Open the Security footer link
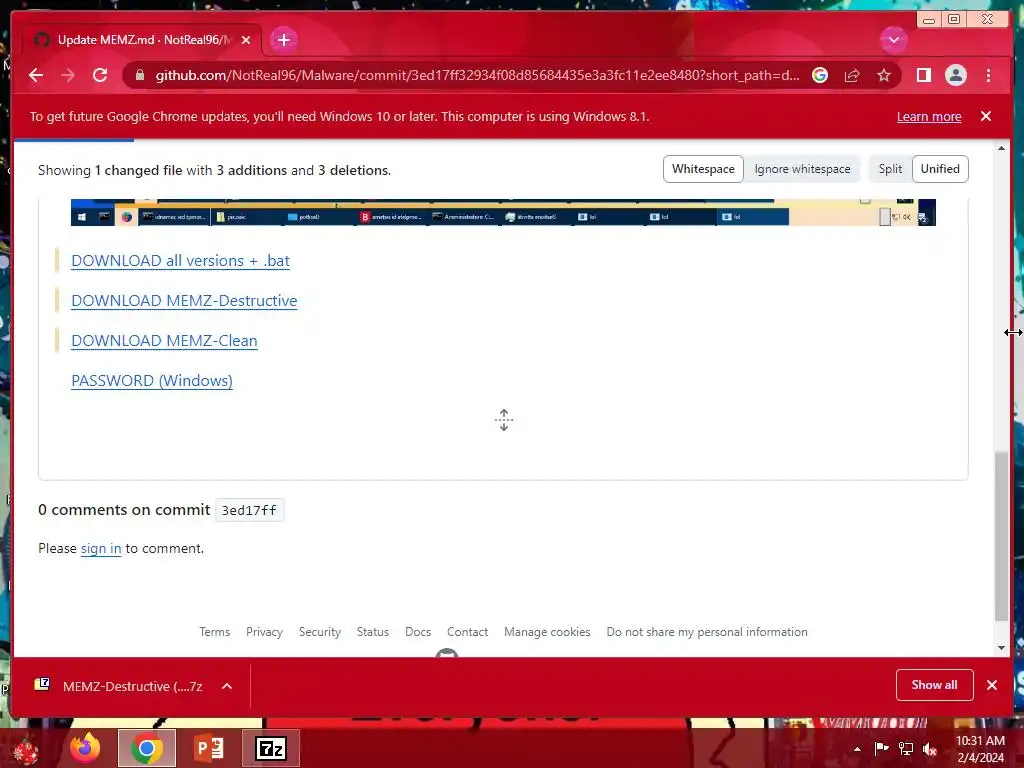 pos(319,632)
